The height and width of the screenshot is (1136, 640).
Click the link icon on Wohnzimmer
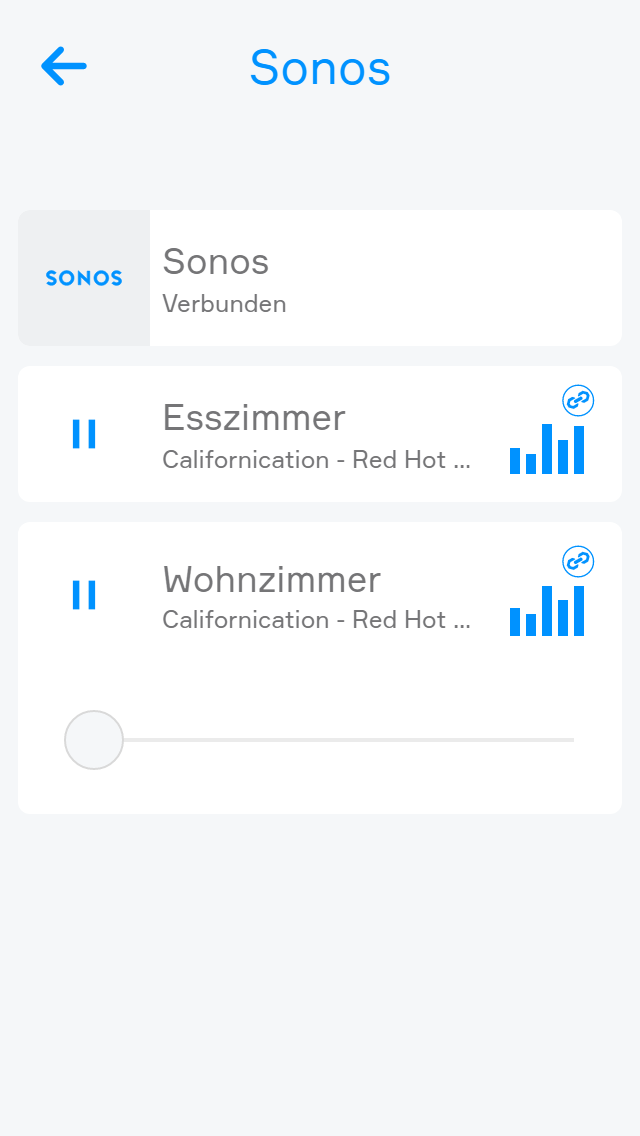tap(578, 561)
